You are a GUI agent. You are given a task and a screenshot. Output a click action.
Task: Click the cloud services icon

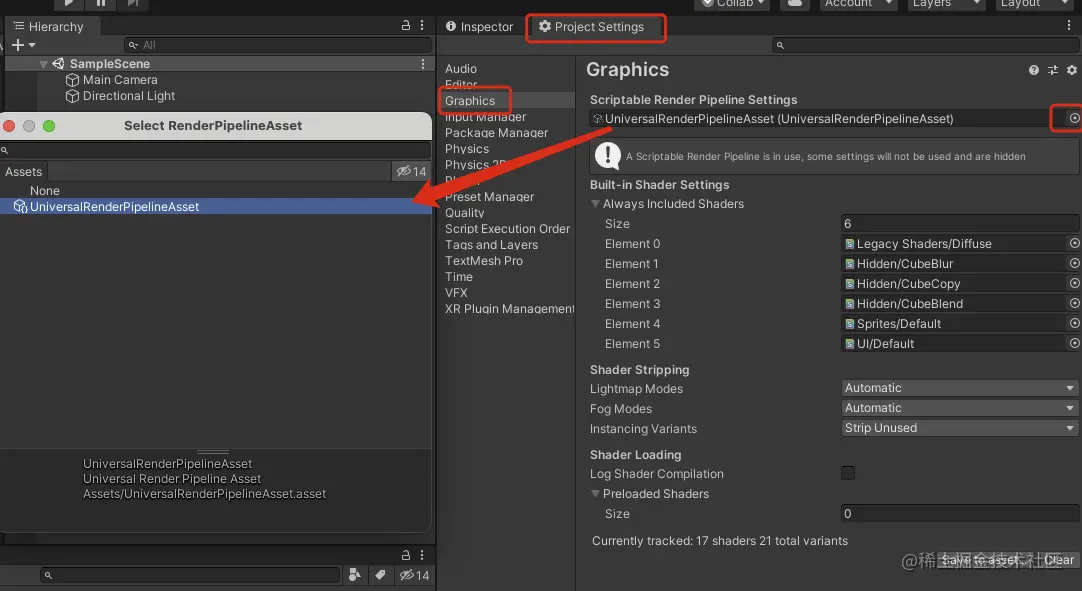click(x=795, y=3)
